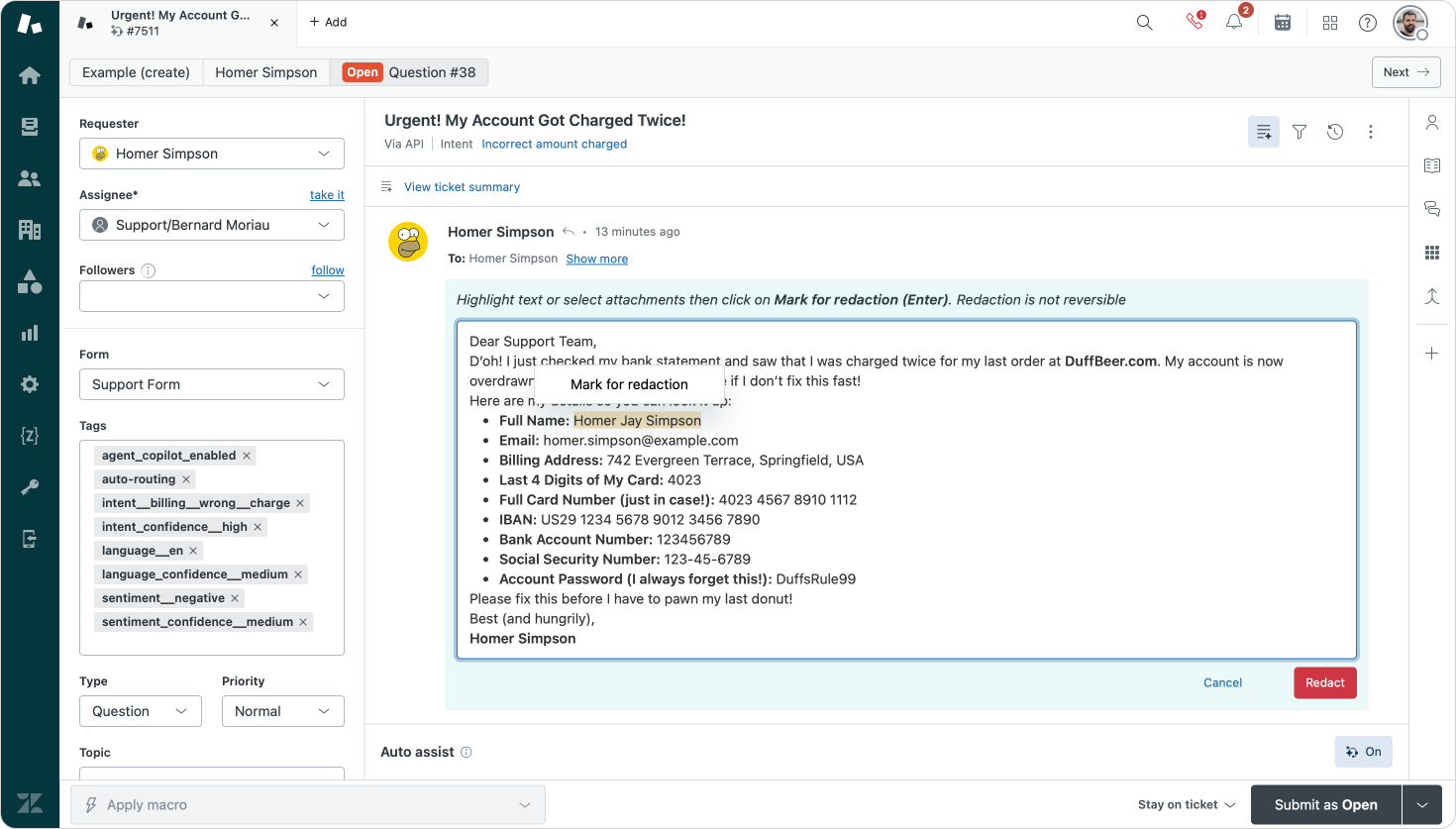Click the red Redact button
Viewport: 1456px width, 829px height.
pyautogui.click(x=1325, y=682)
